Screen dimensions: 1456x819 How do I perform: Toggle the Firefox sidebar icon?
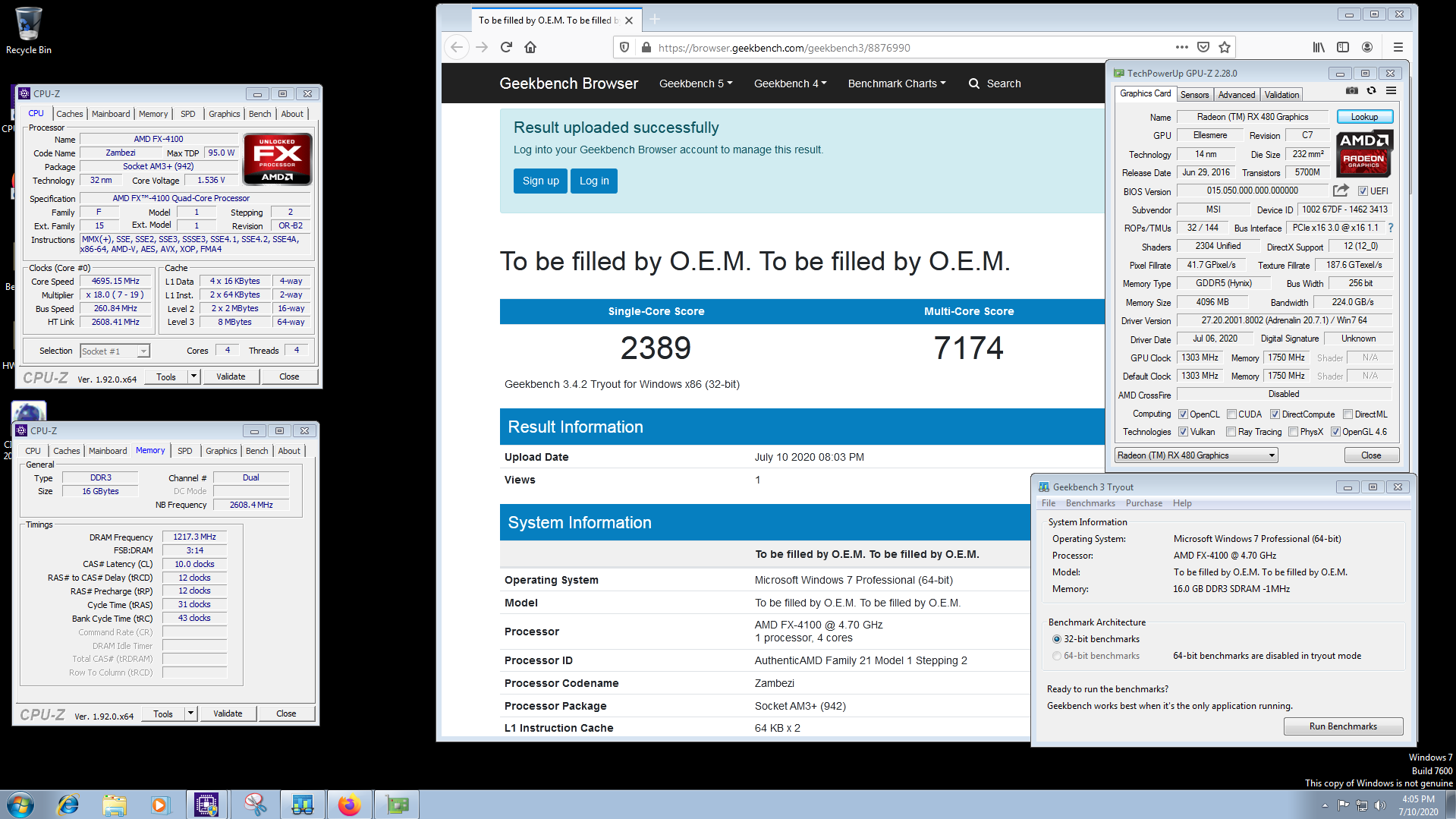1343,47
